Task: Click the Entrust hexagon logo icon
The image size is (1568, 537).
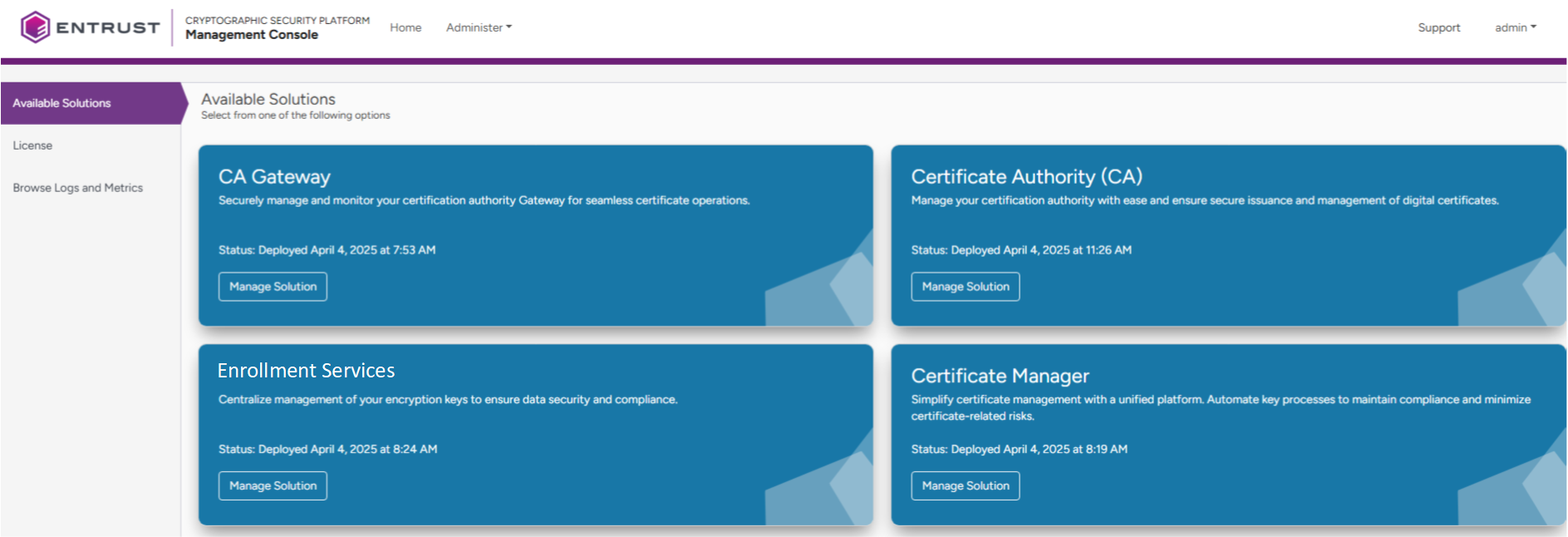Action: (36, 27)
